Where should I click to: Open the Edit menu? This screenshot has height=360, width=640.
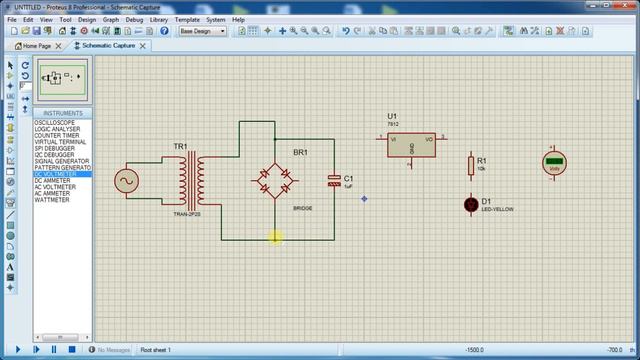click(28, 20)
